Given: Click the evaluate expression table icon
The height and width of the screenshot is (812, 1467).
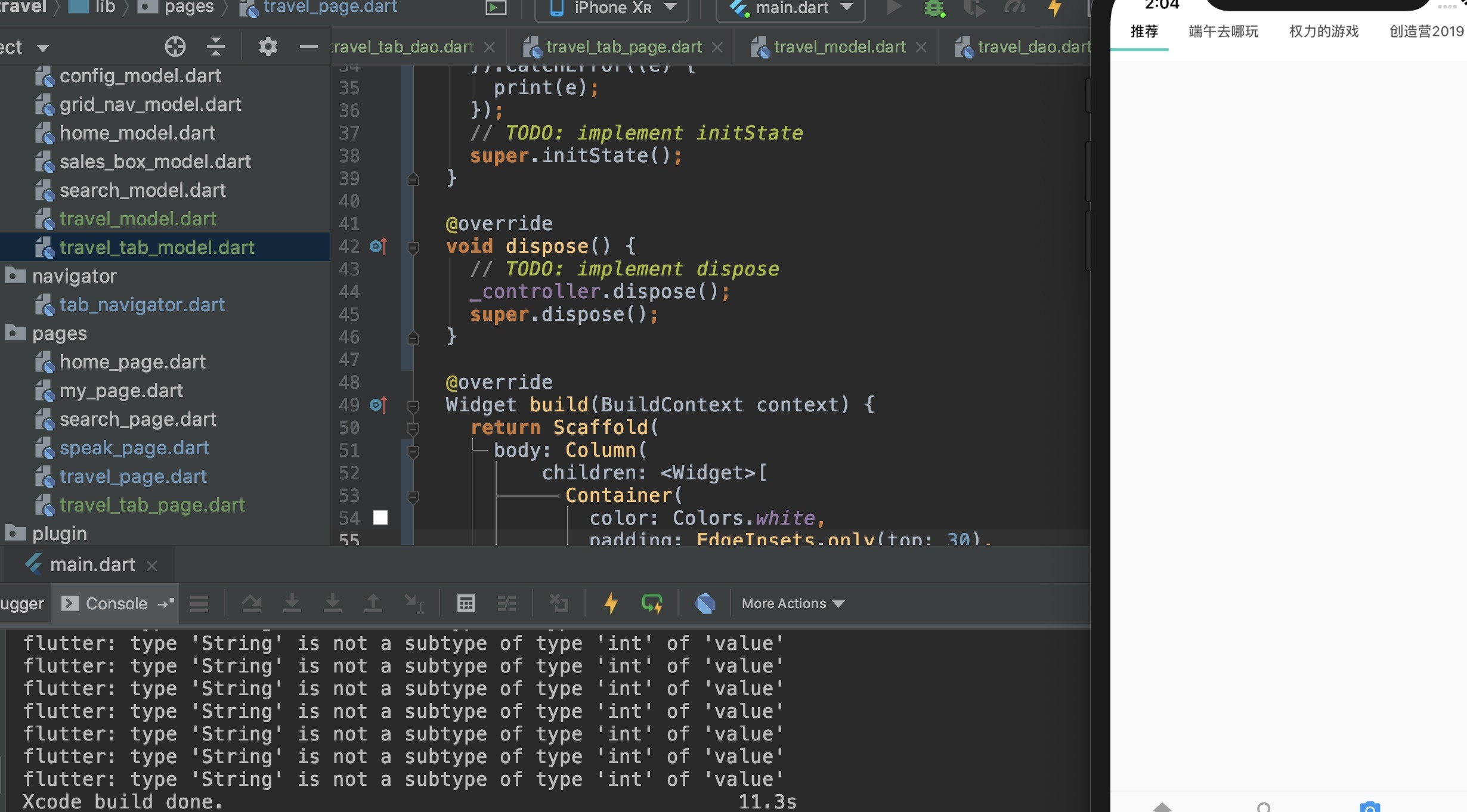Looking at the screenshot, I should coord(466,604).
